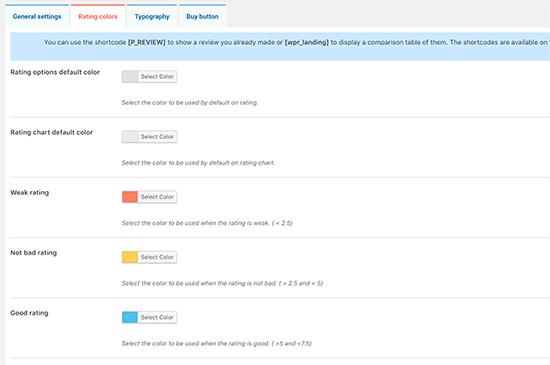Screen dimensions: 550x365
Task: Click the 'Weak rating' label
Action: click(x=29, y=192)
